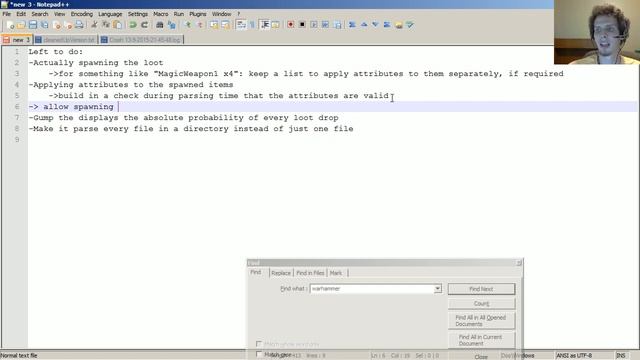Click the Stop Recording macro icon

coord(302,25)
